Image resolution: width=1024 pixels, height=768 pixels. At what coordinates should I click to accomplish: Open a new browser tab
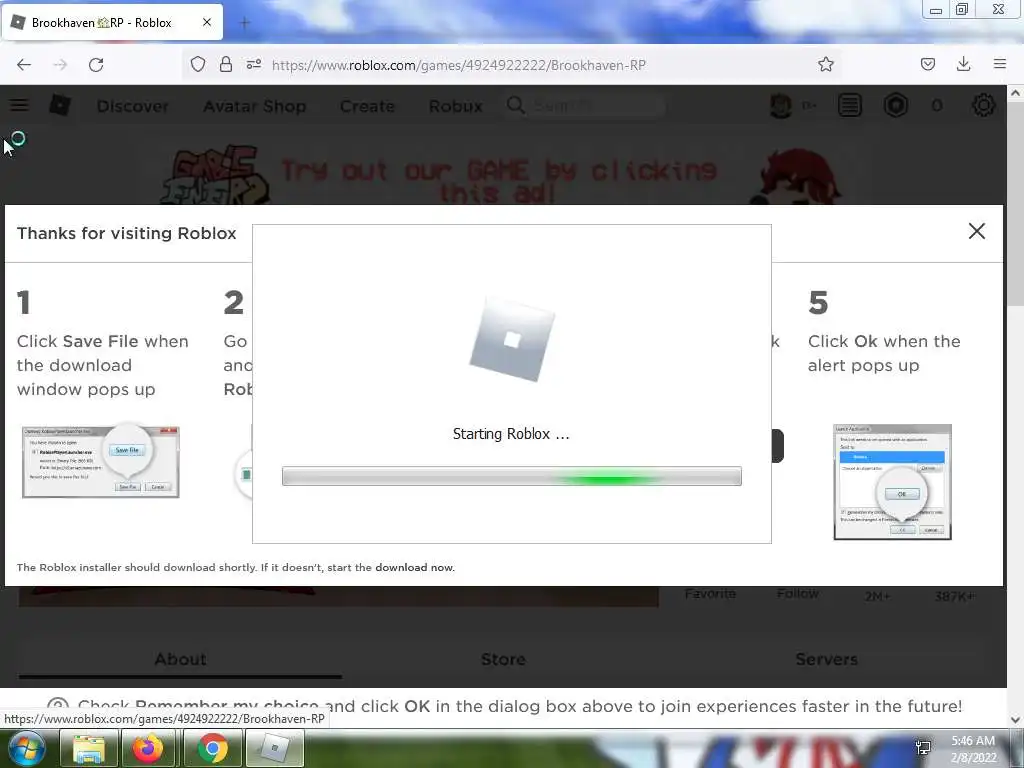[x=245, y=23]
